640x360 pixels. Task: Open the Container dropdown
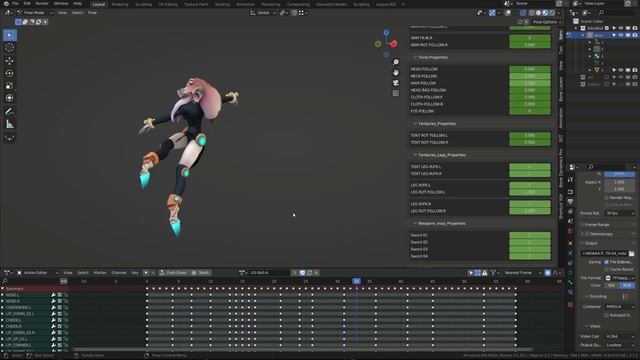[620, 307]
